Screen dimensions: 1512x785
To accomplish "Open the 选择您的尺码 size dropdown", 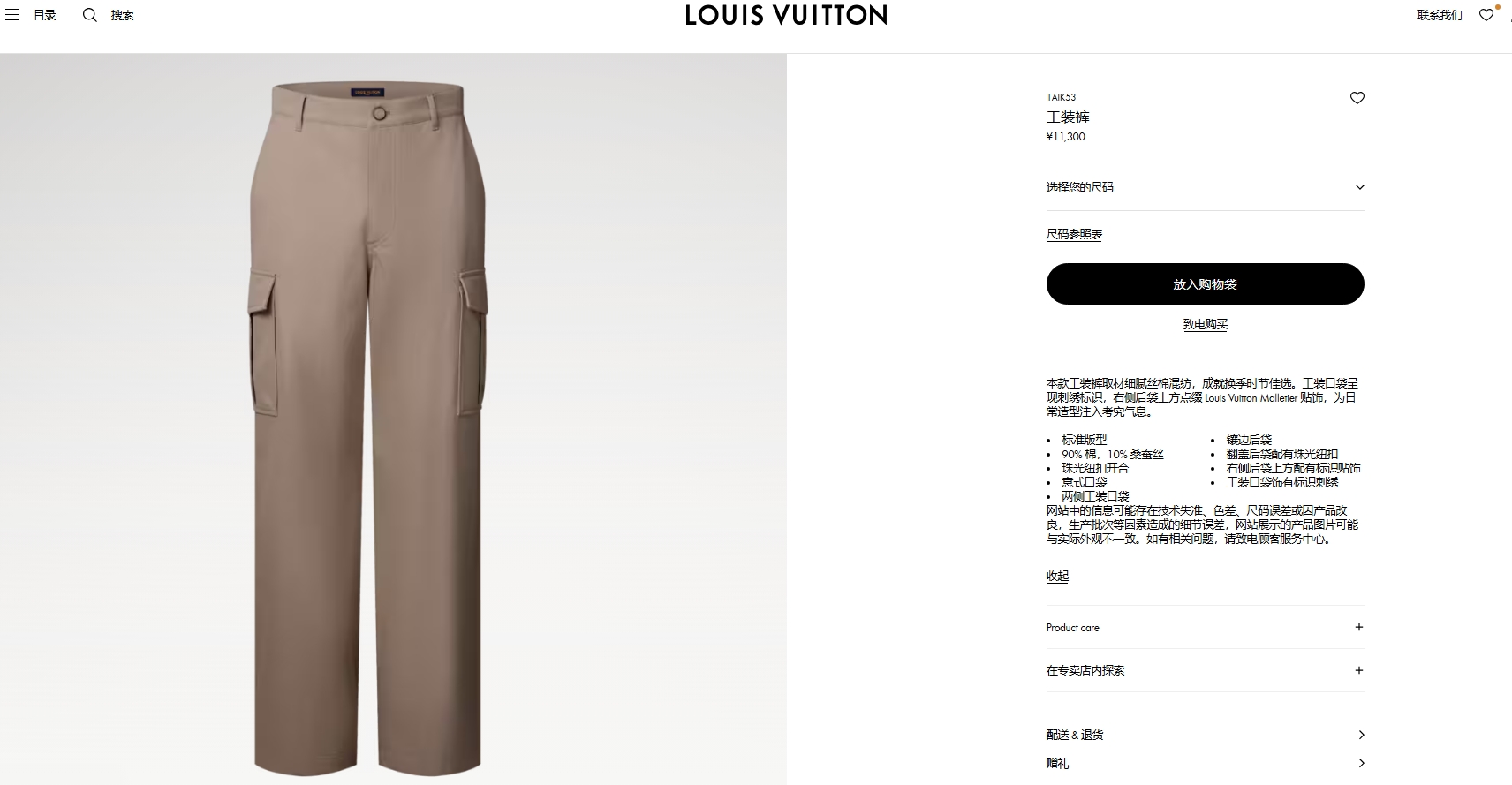I will tap(1206, 187).
